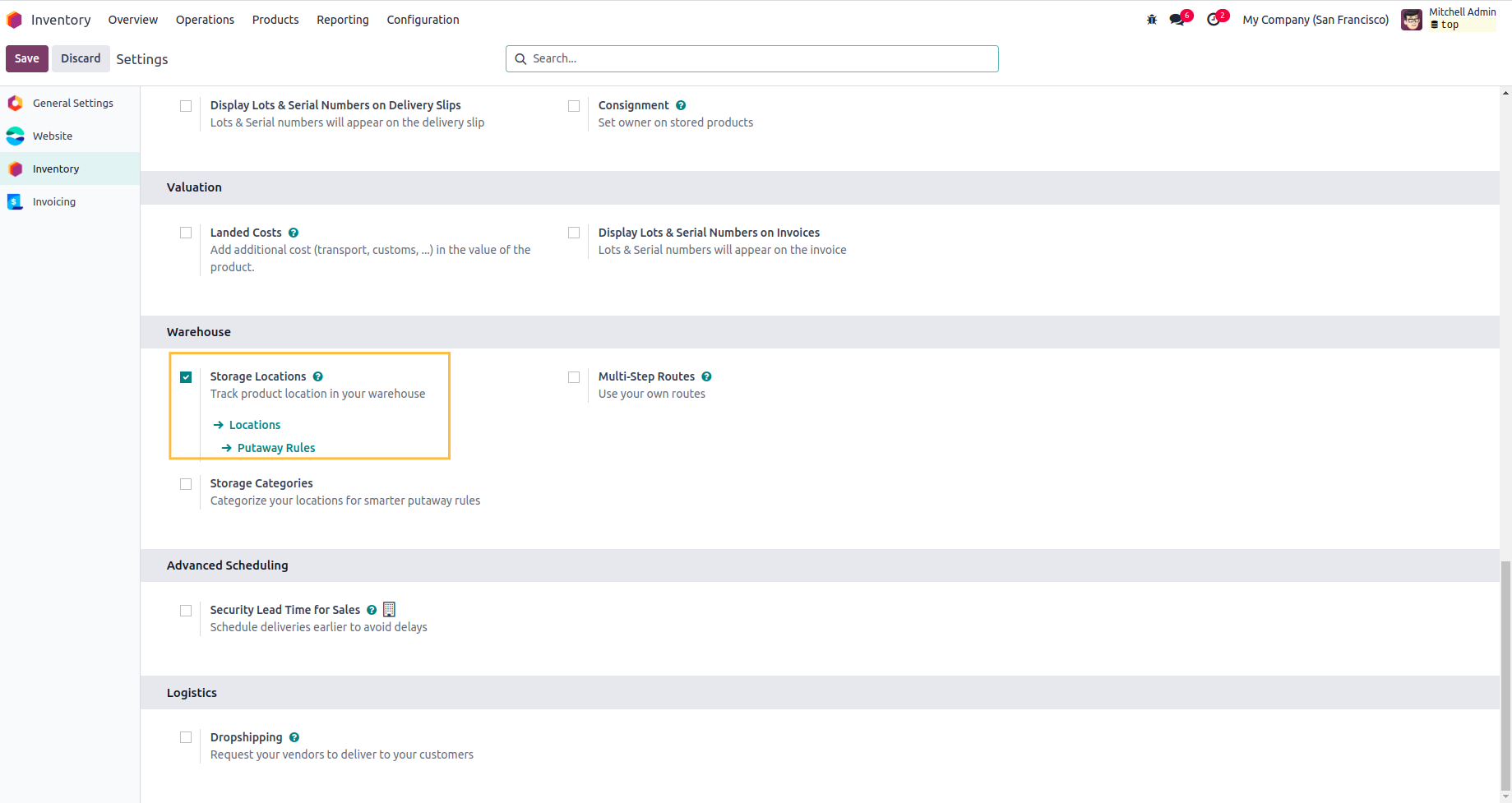Open the Reporting menu

pyautogui.click(x=342, y=20)
